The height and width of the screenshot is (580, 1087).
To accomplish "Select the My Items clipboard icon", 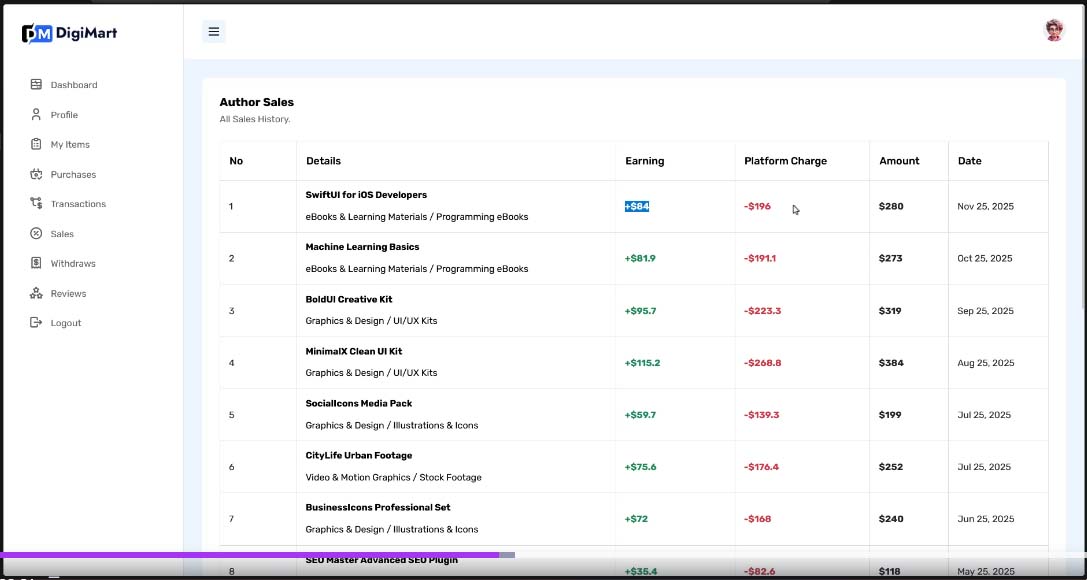I will click(36, 145).
